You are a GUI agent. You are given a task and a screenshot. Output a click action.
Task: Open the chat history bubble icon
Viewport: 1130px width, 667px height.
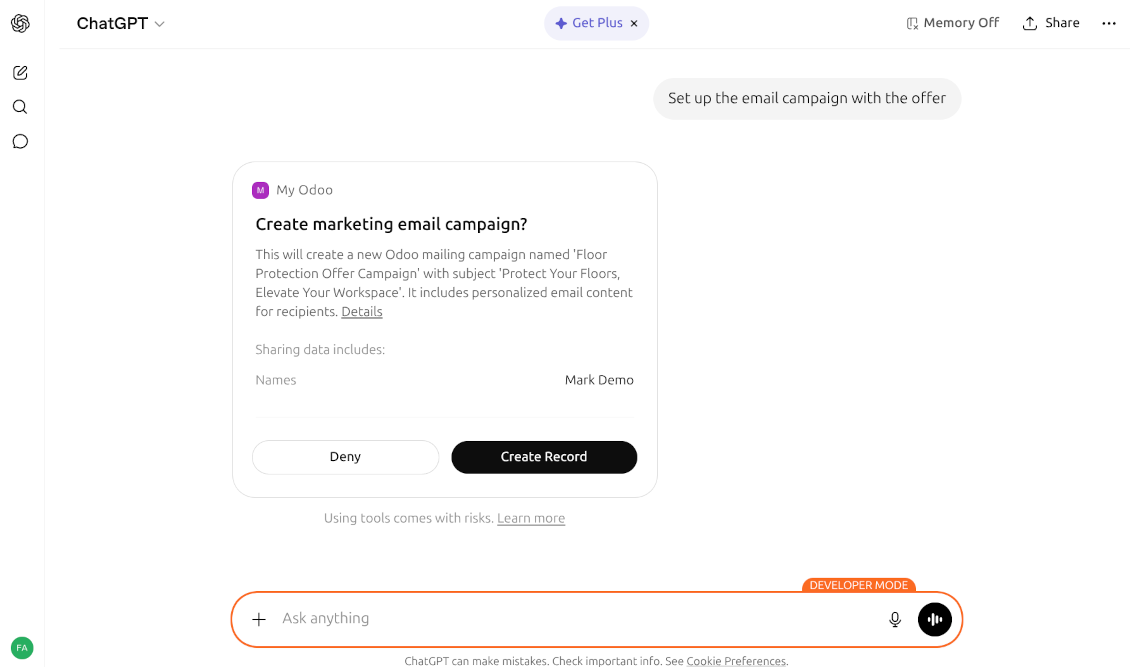20,141
